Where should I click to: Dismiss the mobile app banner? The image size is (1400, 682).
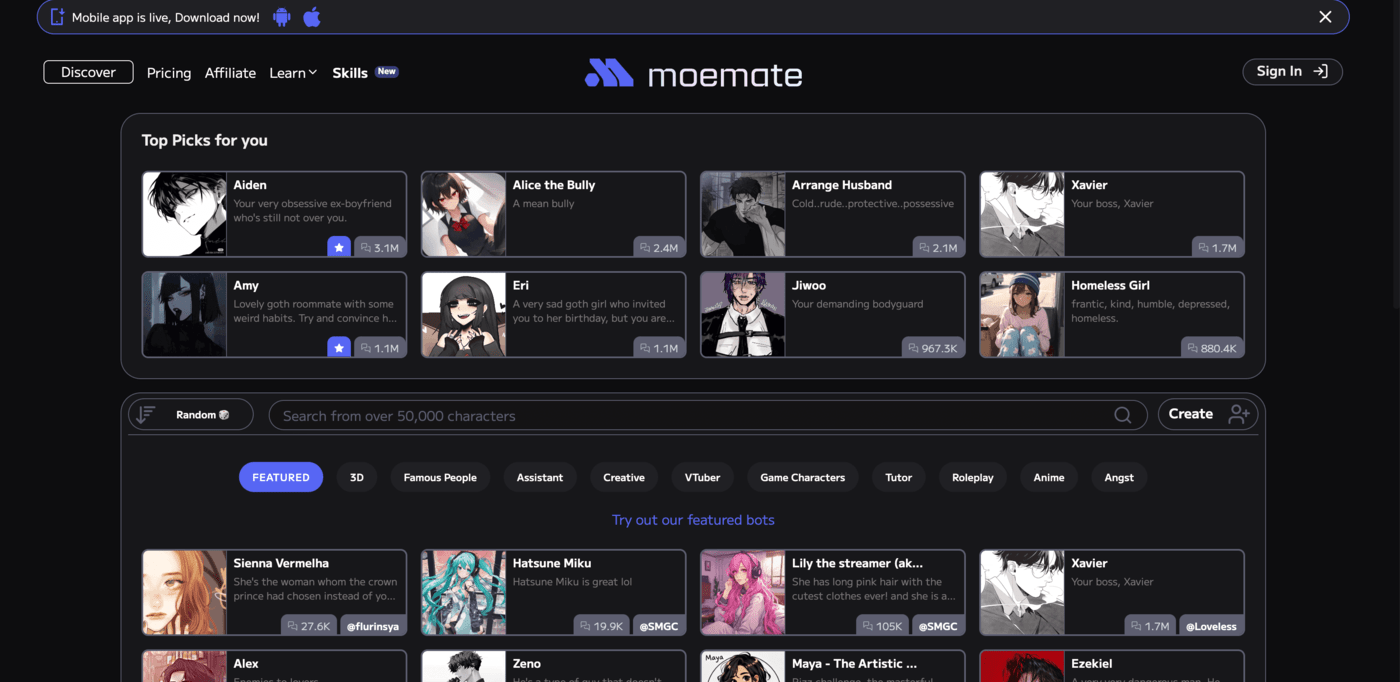(1325, 17)
